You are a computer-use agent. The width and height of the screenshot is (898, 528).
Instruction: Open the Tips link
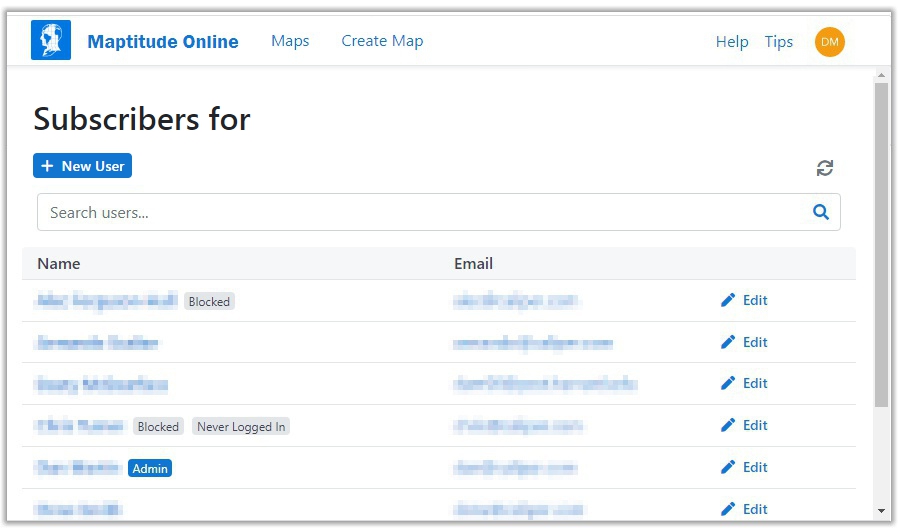(x=779, y=42)
